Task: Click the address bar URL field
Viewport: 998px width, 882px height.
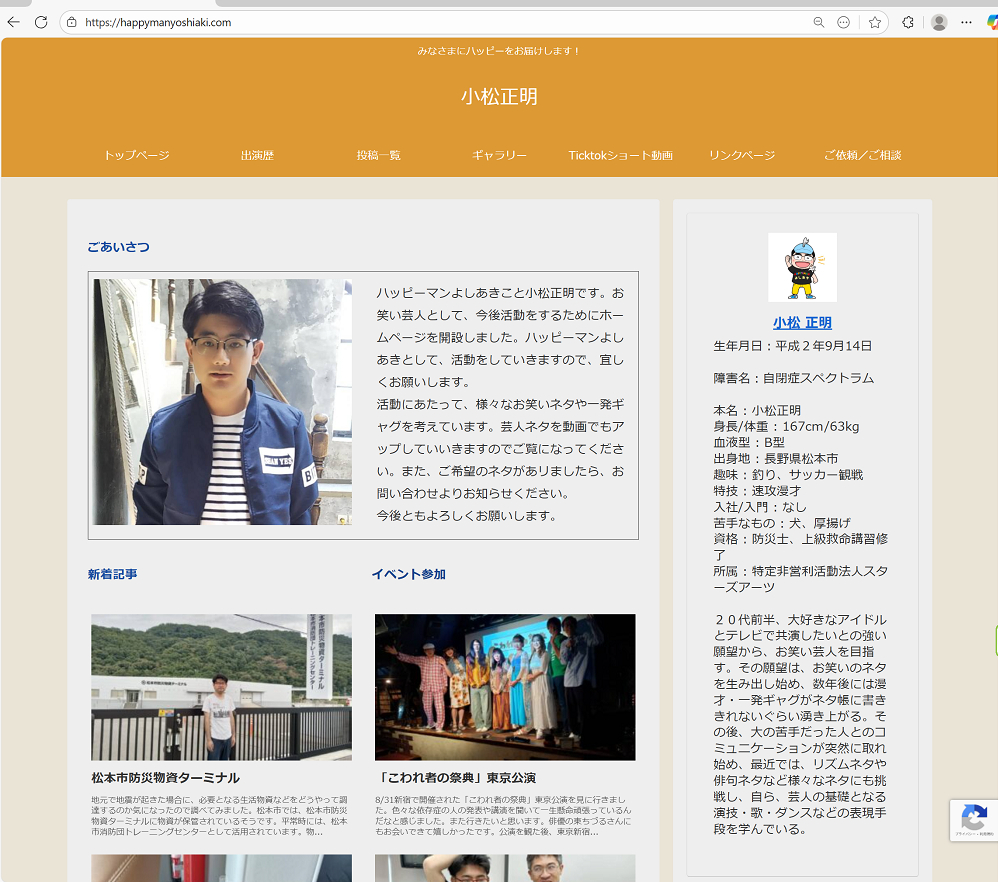Action: tap(400, 22)
